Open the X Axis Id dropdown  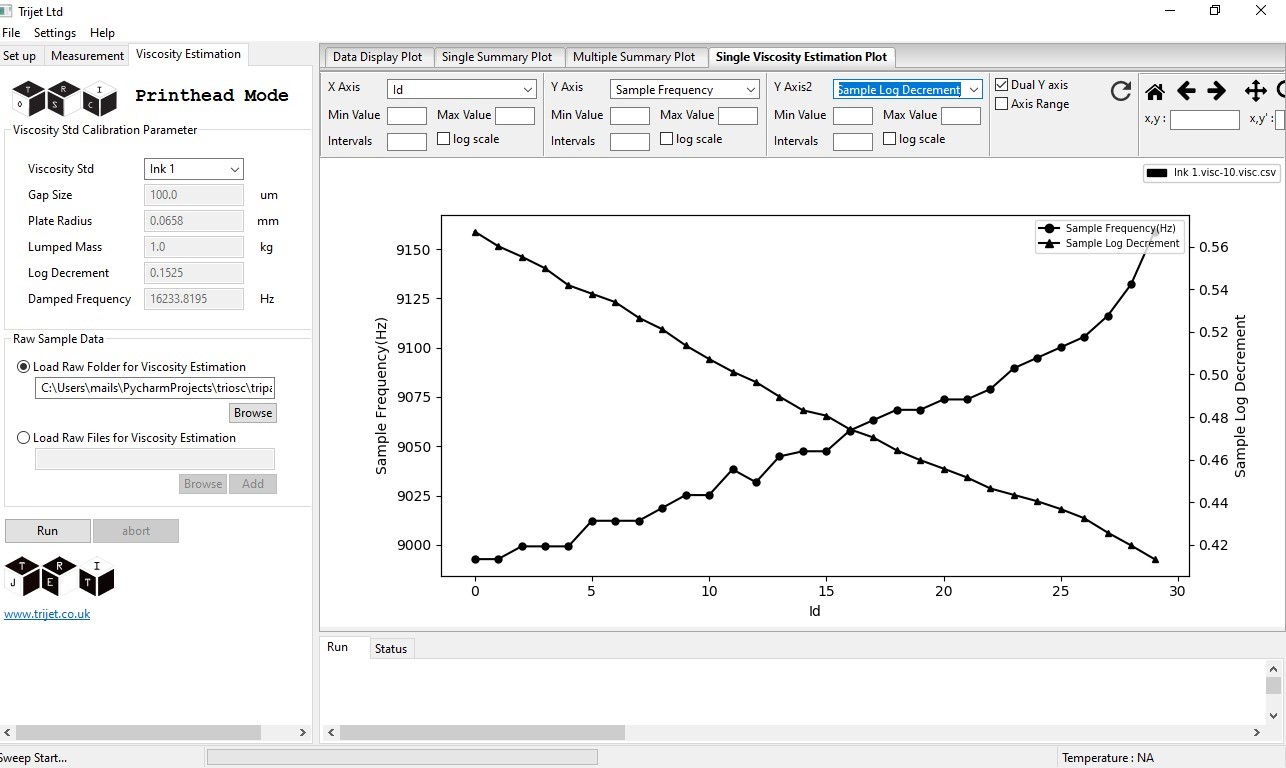462,90
